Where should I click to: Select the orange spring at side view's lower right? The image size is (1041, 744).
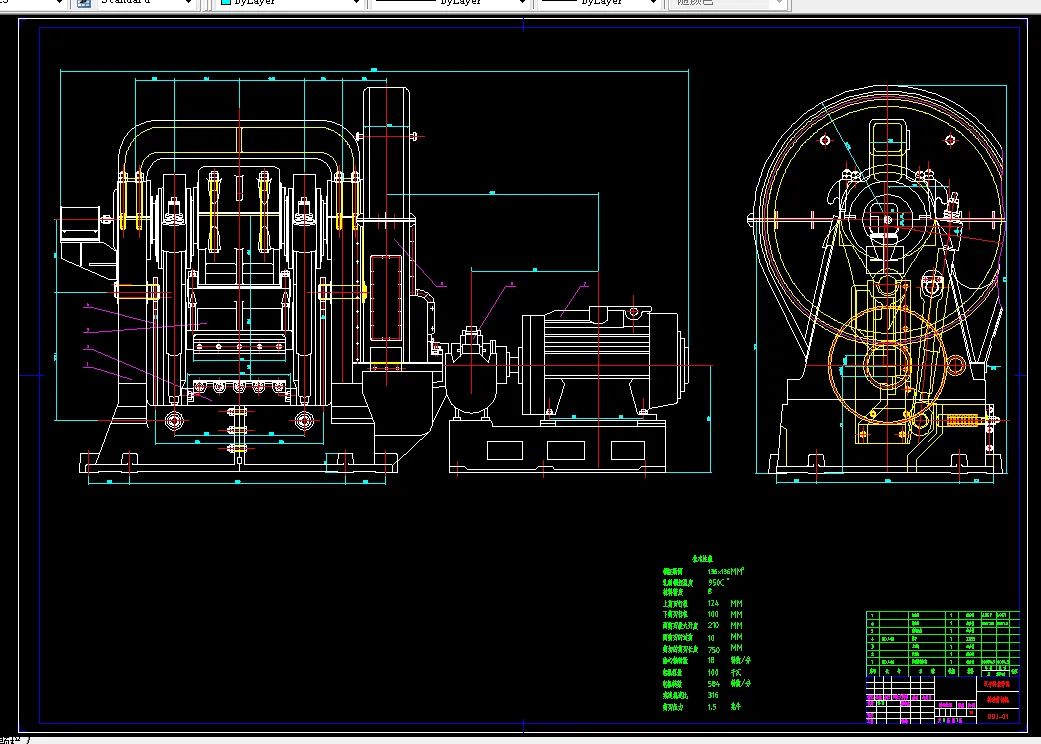coord(961,421)
